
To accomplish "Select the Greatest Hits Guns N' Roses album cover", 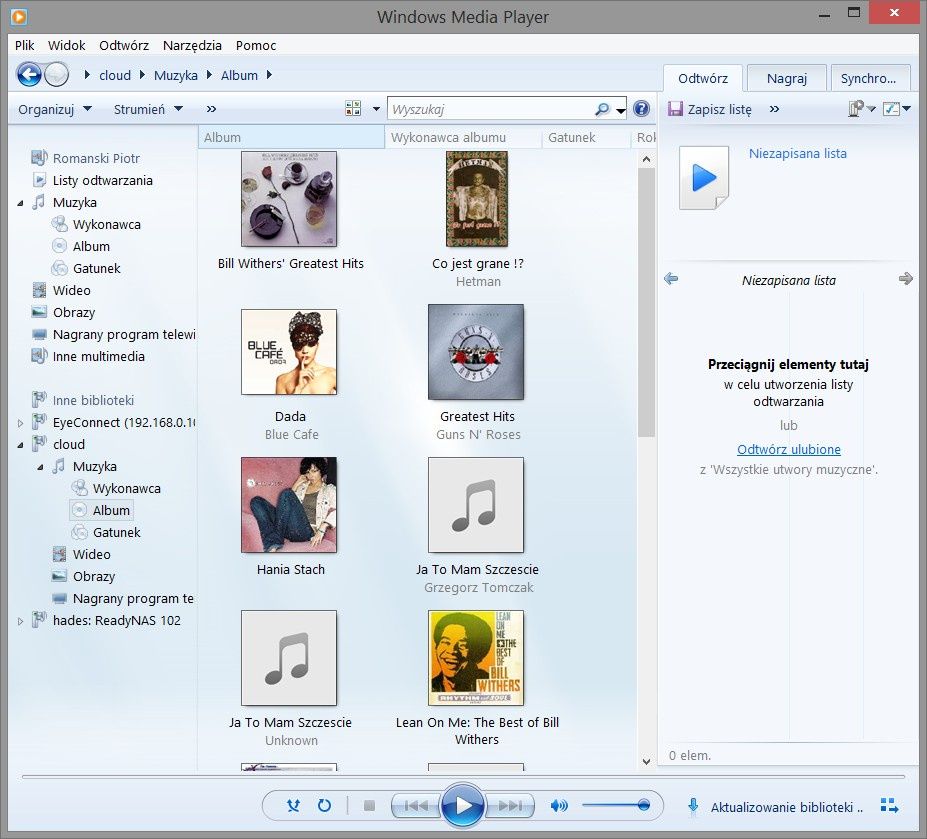I will coord(476,352).
